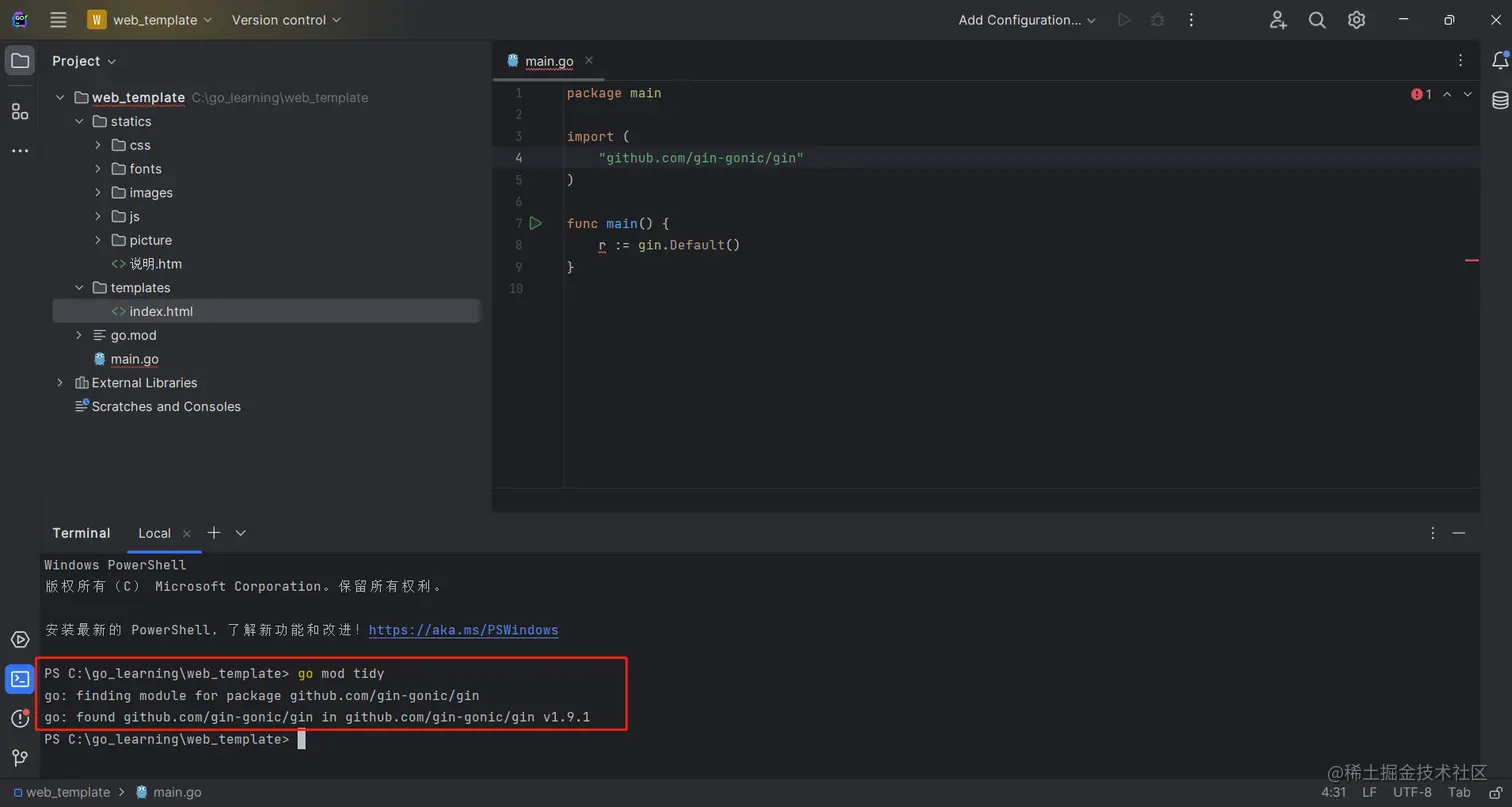Click the Search Everywhere magnifier icon

click(x=1317, y=20)
